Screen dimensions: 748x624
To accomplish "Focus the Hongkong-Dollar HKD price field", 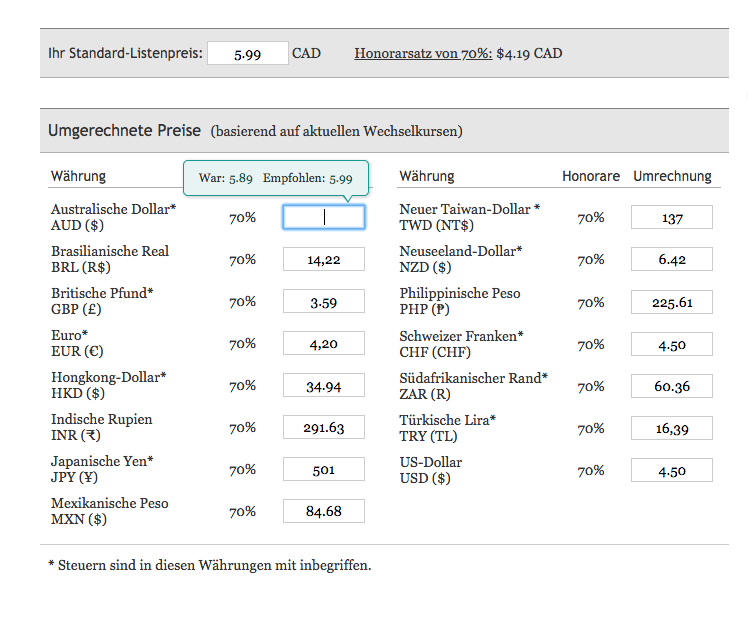I will pyautogui.click(x=323, y=386).
